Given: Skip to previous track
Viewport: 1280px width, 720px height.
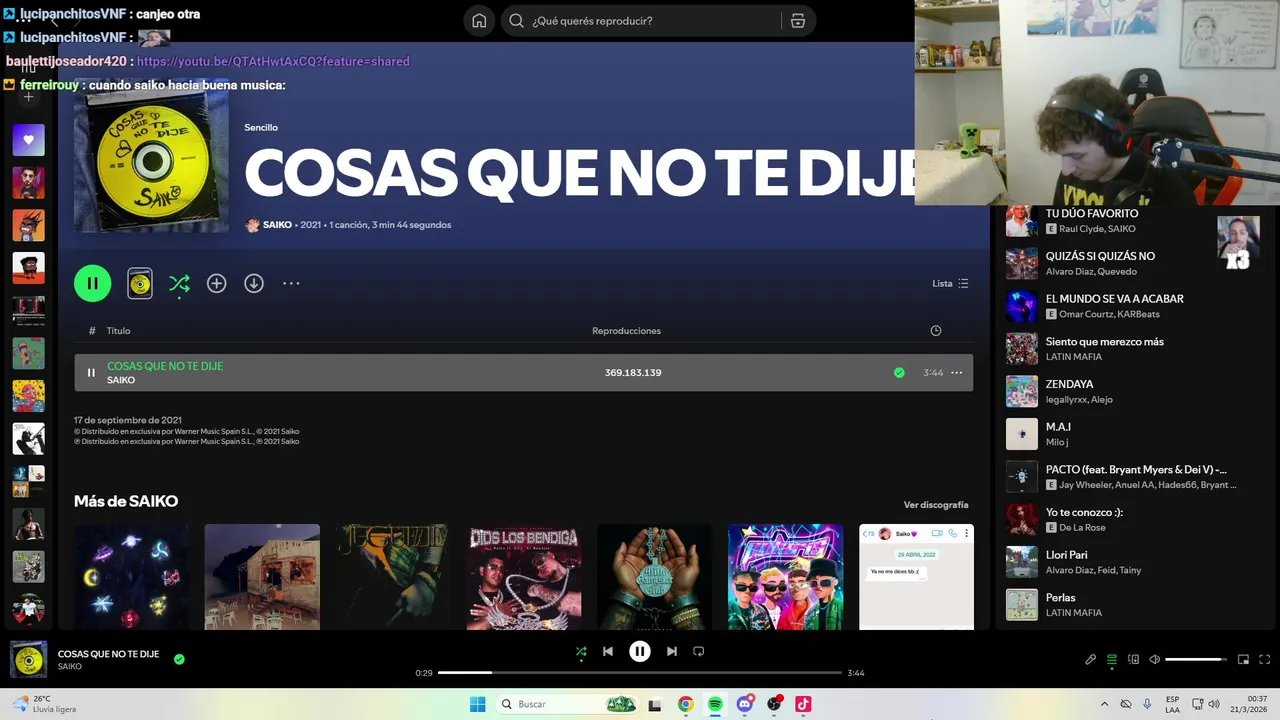Looking at the screenshot, I should 607,651.
